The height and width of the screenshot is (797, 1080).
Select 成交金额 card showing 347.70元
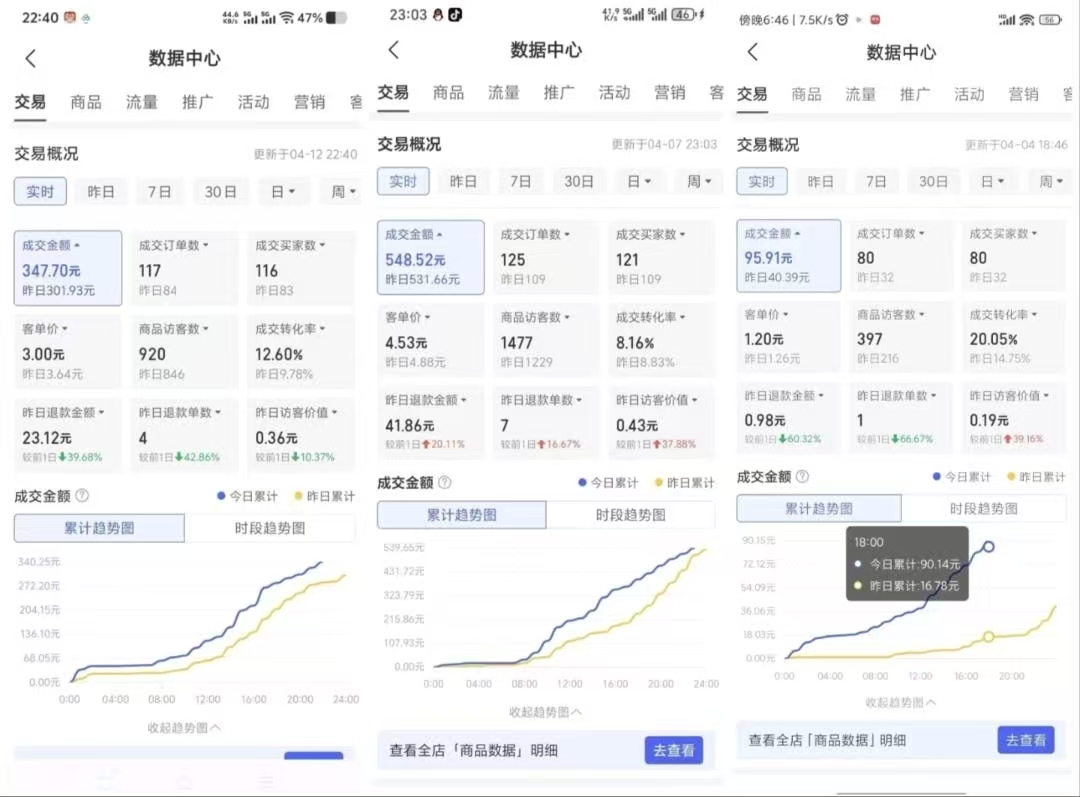tap(68, 268)
